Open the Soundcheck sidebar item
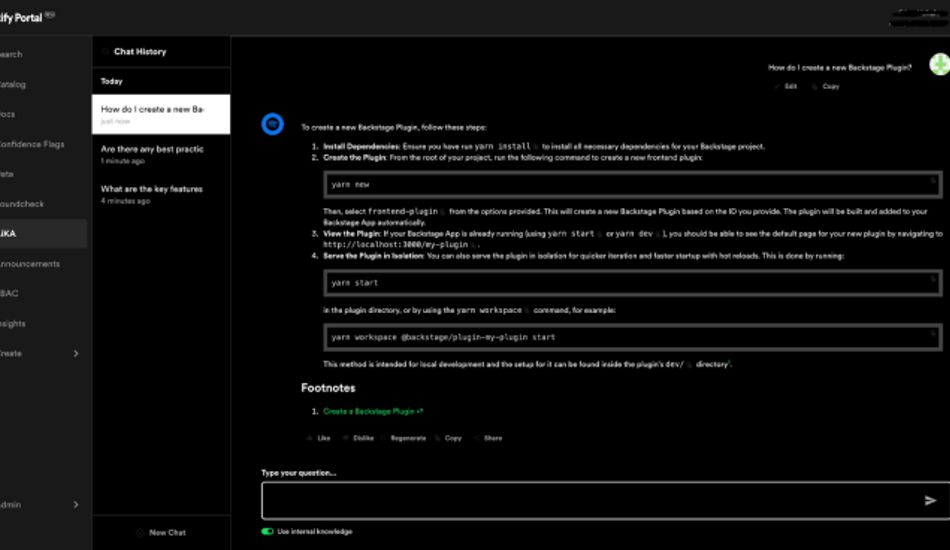 pos(22,204)
